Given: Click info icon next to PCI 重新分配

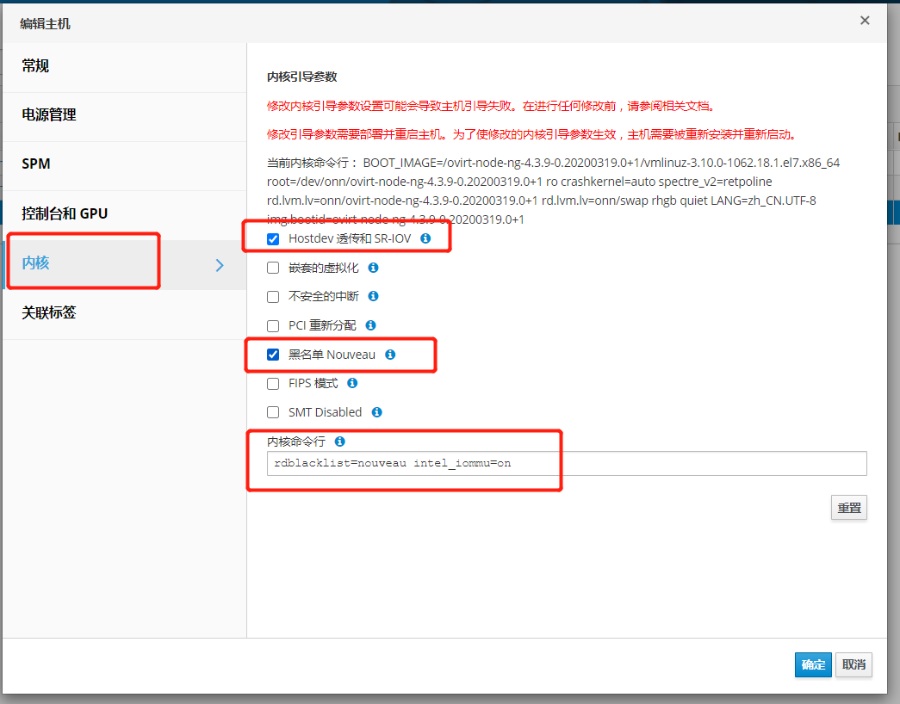Looking at the screenshot, I should pyautogui.click(x=371, y=325).
